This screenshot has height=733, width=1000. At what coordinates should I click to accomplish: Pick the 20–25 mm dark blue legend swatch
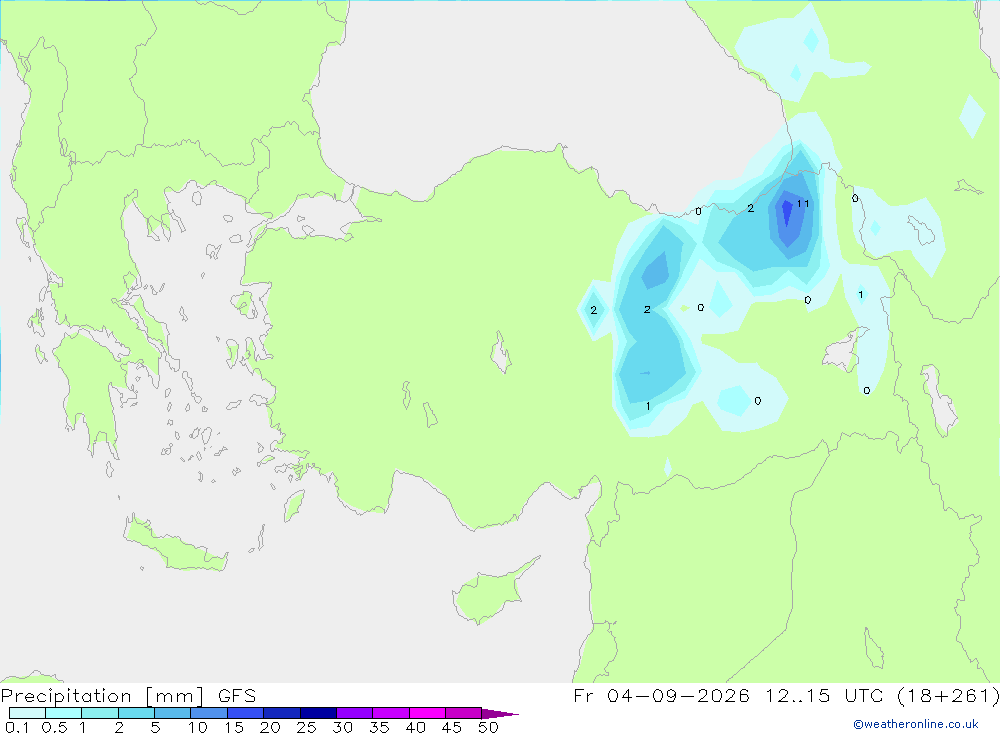coord(281,713)
